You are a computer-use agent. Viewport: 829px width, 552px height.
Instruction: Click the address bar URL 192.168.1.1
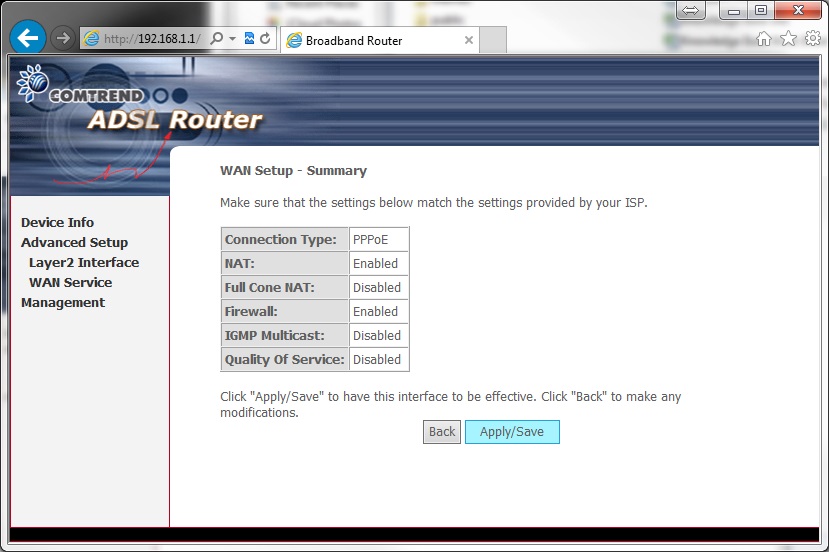(x=152, y=39)
